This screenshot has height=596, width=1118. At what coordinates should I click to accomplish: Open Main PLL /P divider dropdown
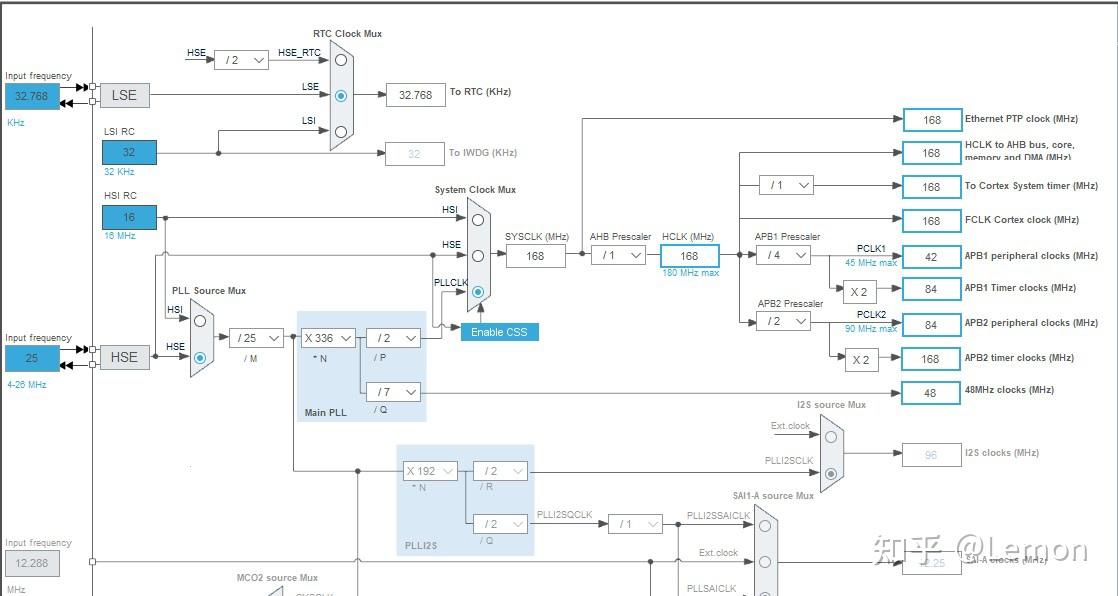pyautogui.click(x=394, y=338)
